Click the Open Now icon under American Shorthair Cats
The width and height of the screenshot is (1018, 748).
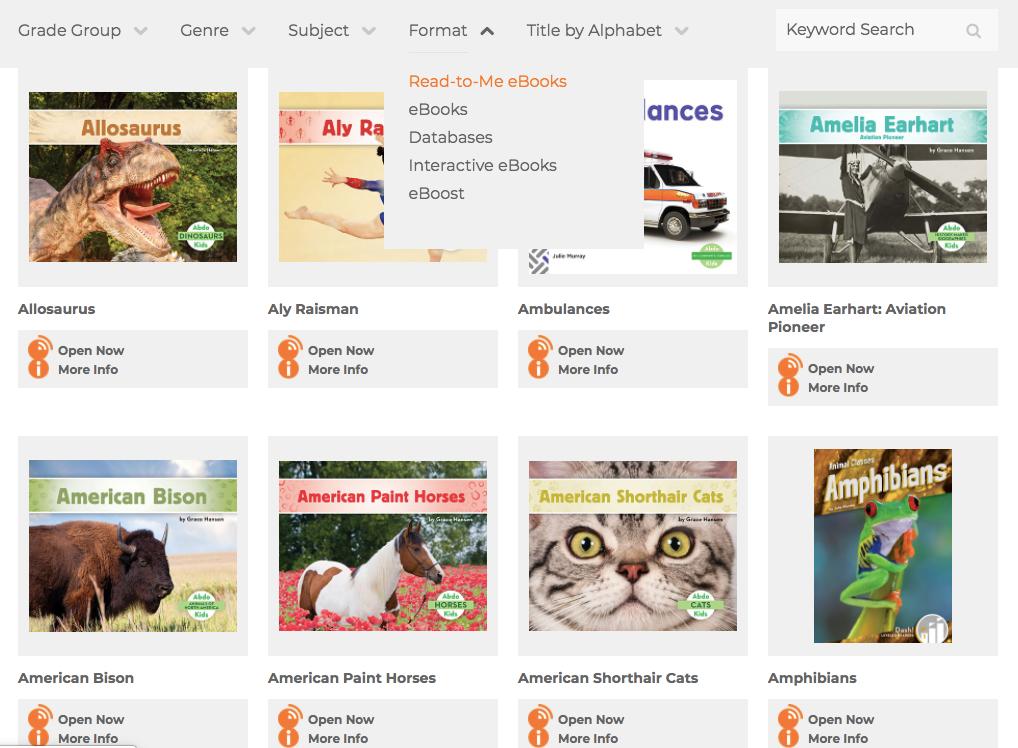click(x=539, y=718)
